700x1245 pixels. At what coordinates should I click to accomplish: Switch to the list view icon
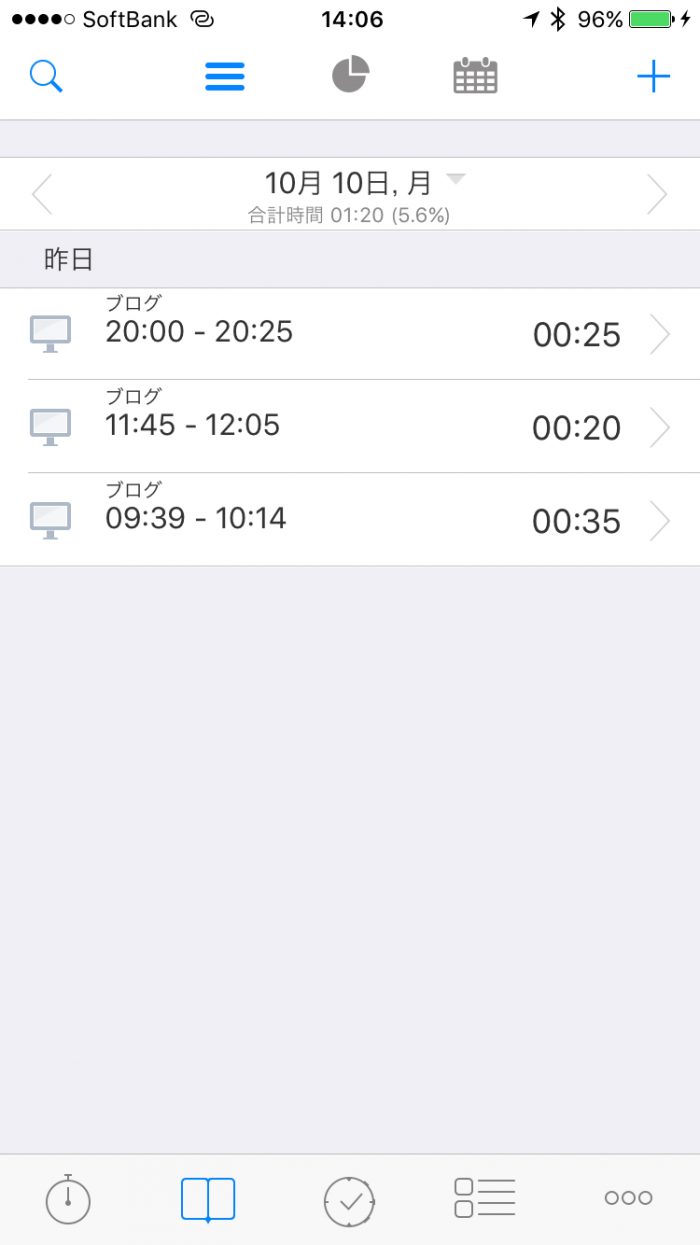point(225,77)
